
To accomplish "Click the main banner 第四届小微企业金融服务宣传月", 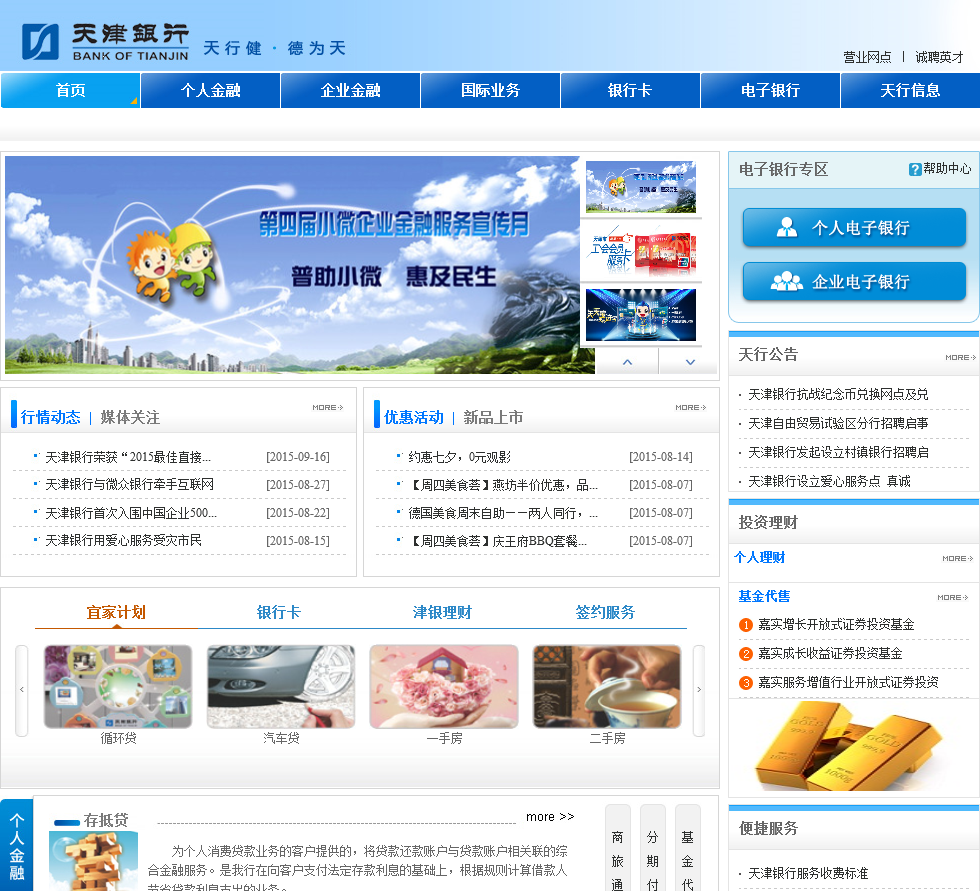I will tap(292, 265).
